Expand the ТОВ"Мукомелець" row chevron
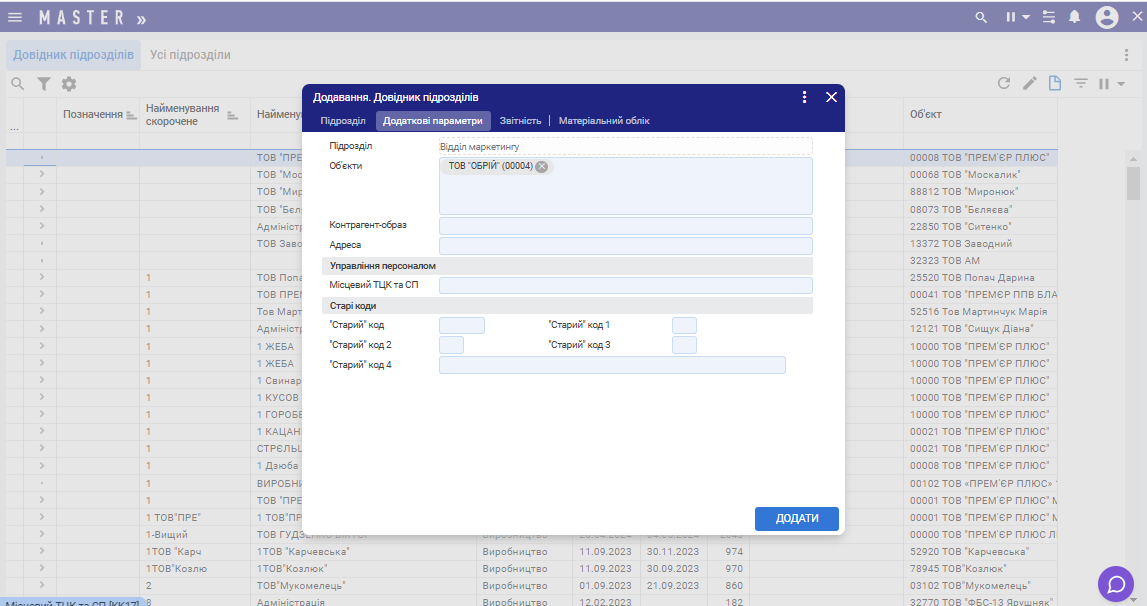Image resolution: width=1147 pixels, height=606 pixels. tap(41, 585)
